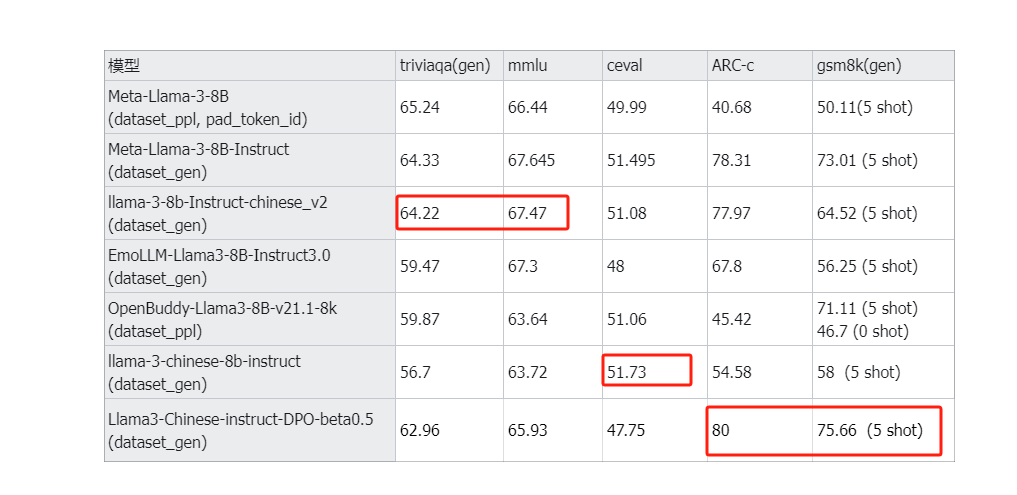1017x495 pixels.
Task: Click the Meta-Llama-3-8B model name cell
Action: (250, 107)
